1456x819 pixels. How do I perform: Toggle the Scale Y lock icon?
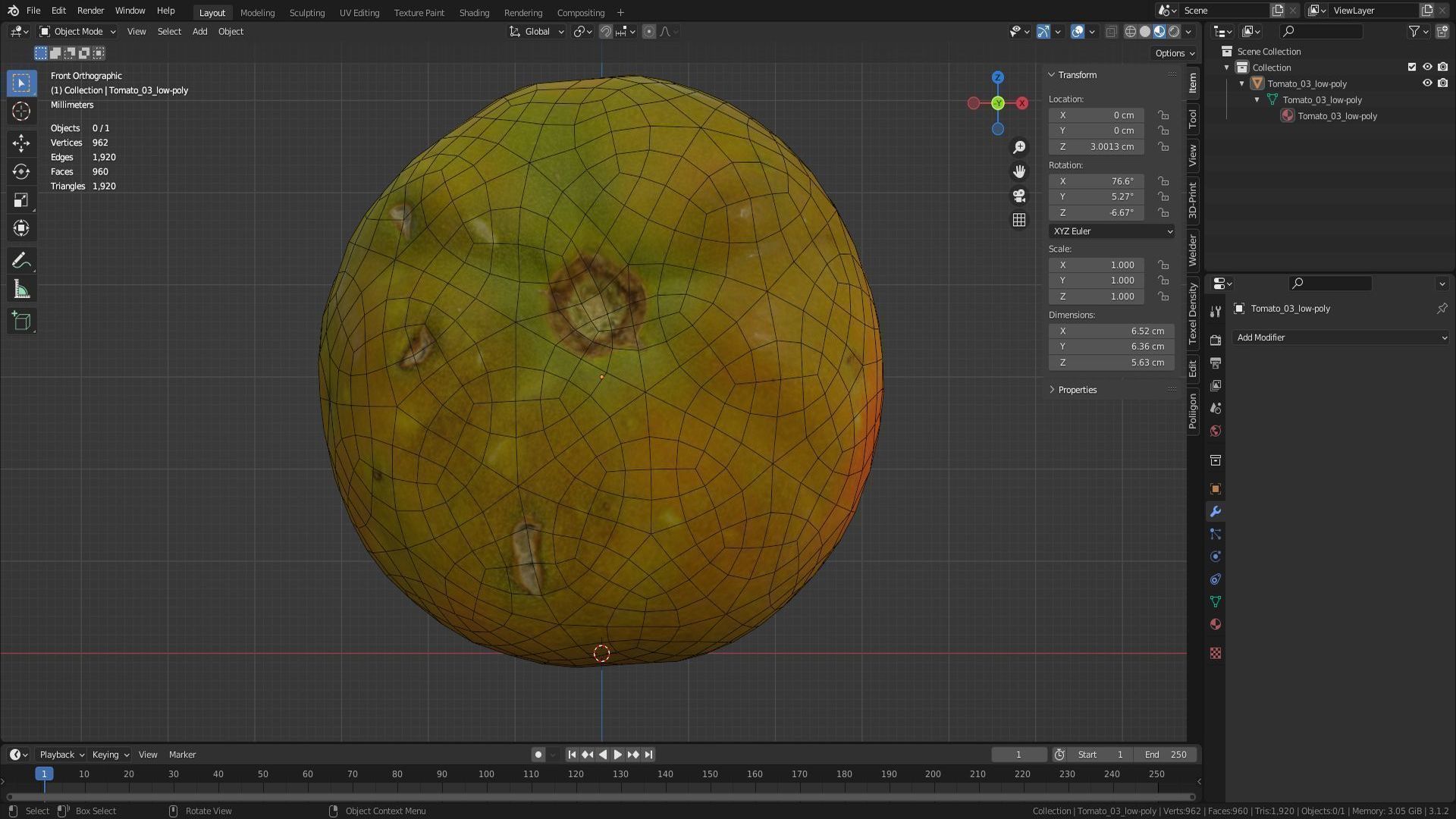pyautogui.click(x=1163, y=281)
